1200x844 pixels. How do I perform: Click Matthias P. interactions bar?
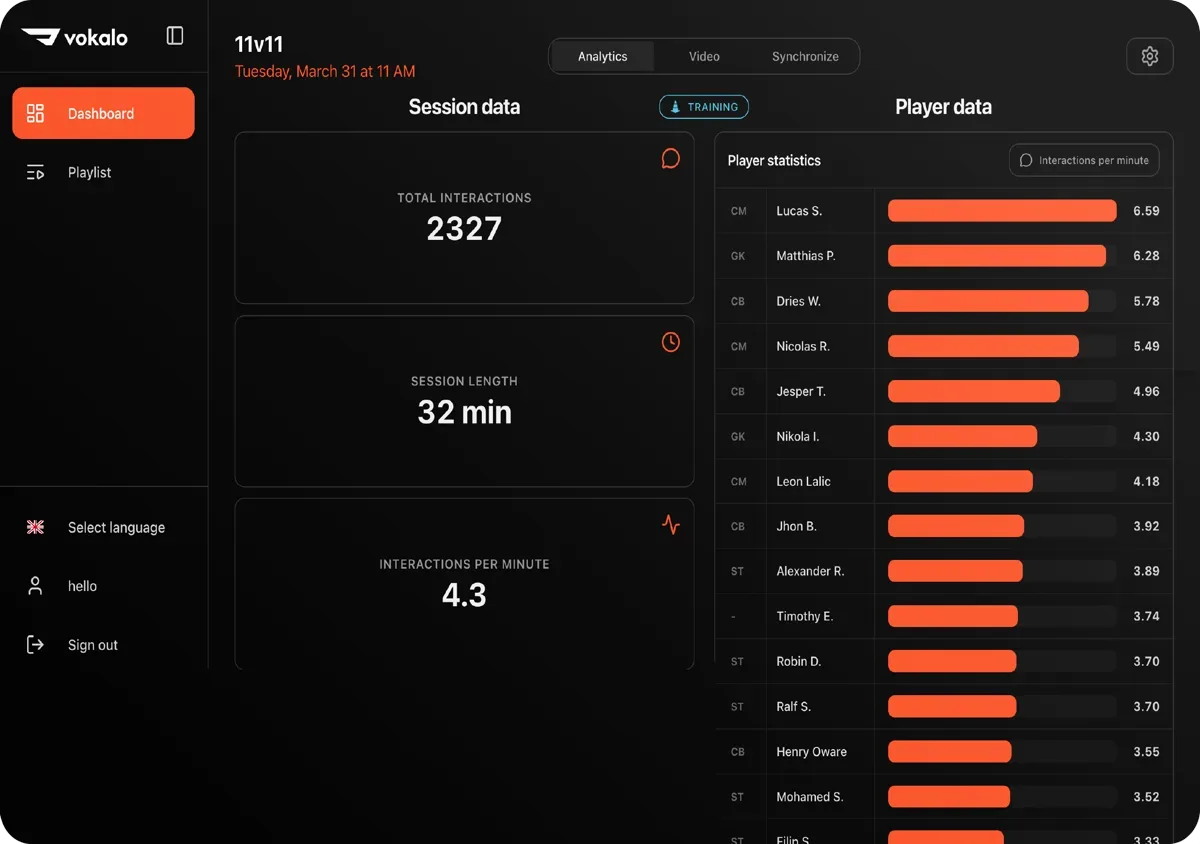coord(997,256)
